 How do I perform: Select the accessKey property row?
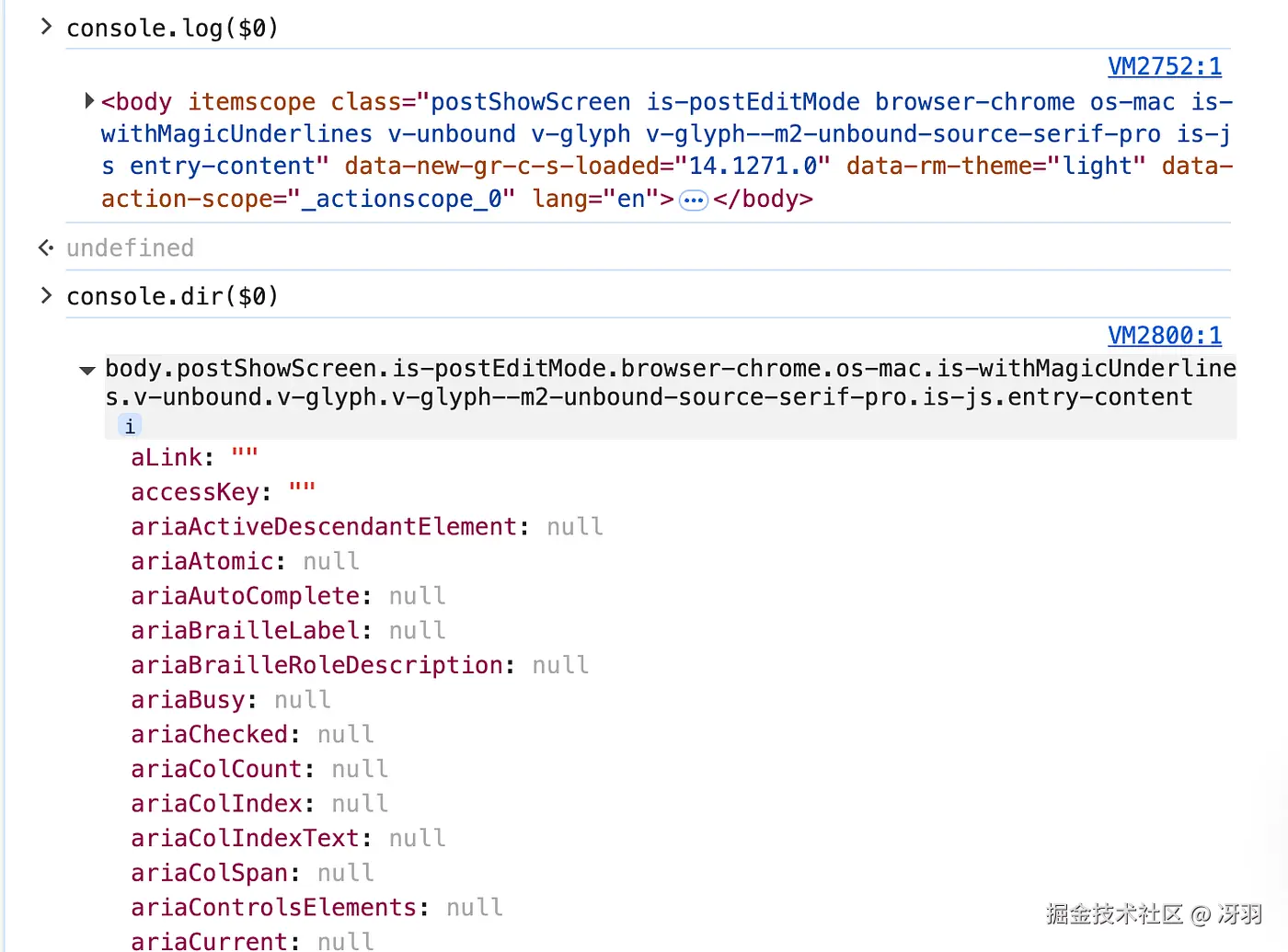224,492
